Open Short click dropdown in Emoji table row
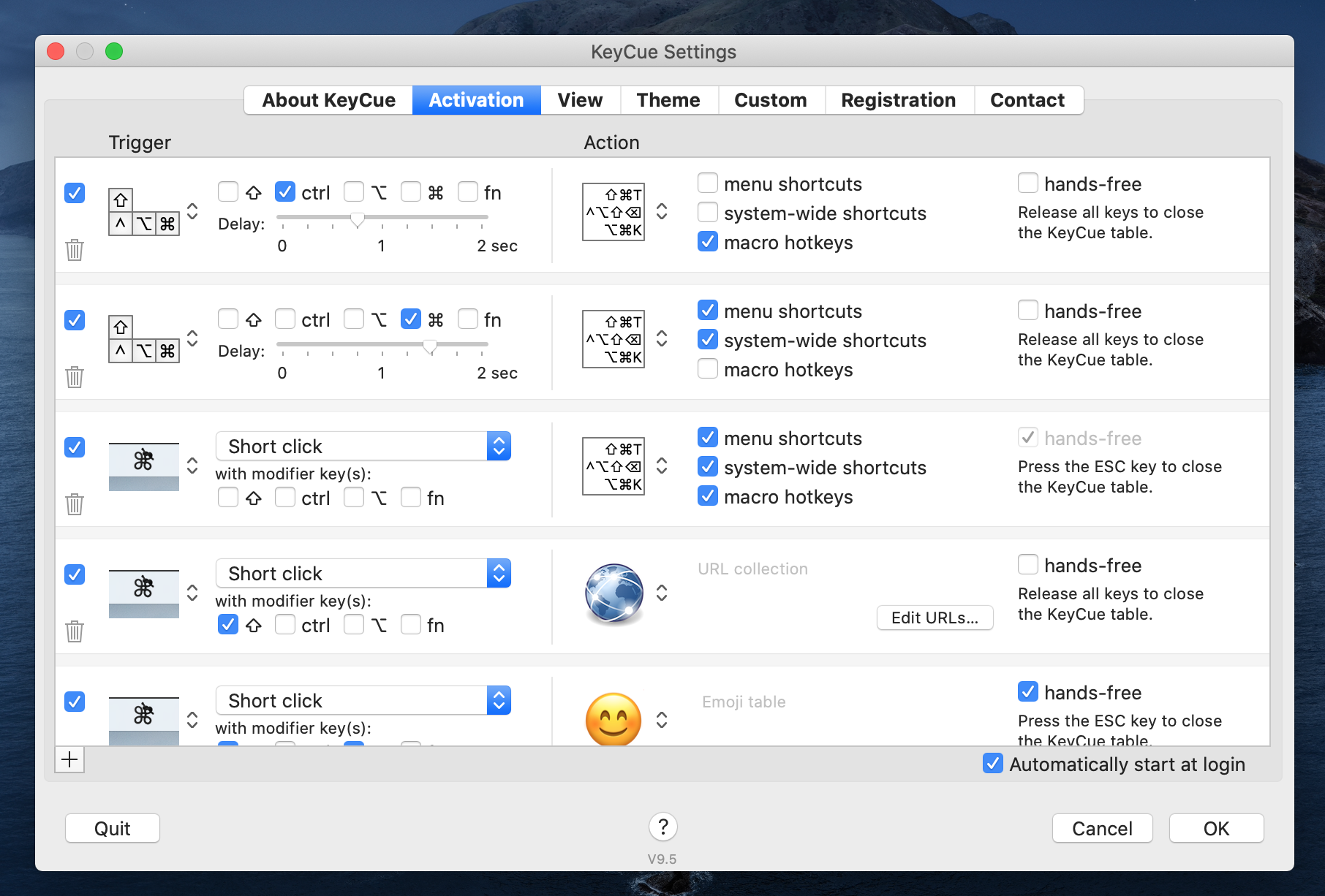This screenshot has width=1325, height=896. (x=363, y=700)
